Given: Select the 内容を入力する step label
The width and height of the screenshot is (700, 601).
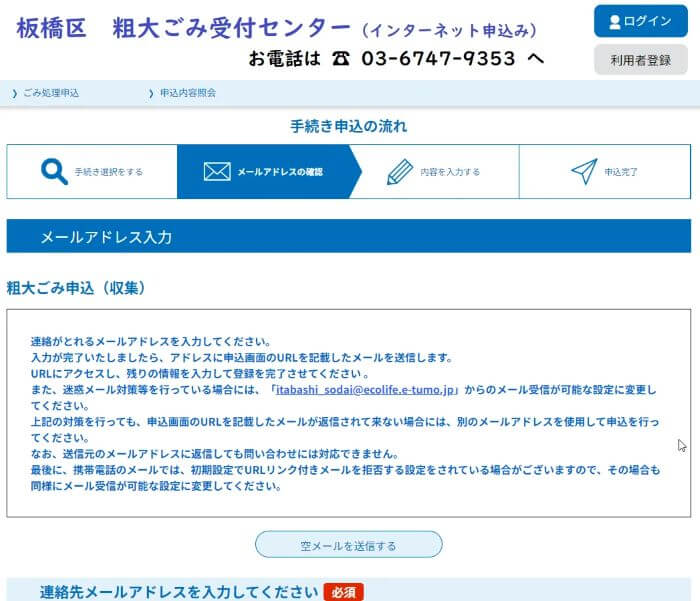Looking at the screenshot, I should pos(450,172).
